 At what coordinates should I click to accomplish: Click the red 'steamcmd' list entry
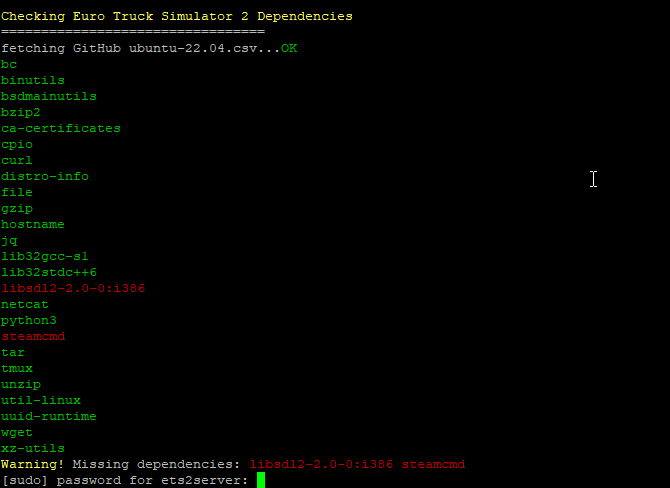click(x=33, y=336)
